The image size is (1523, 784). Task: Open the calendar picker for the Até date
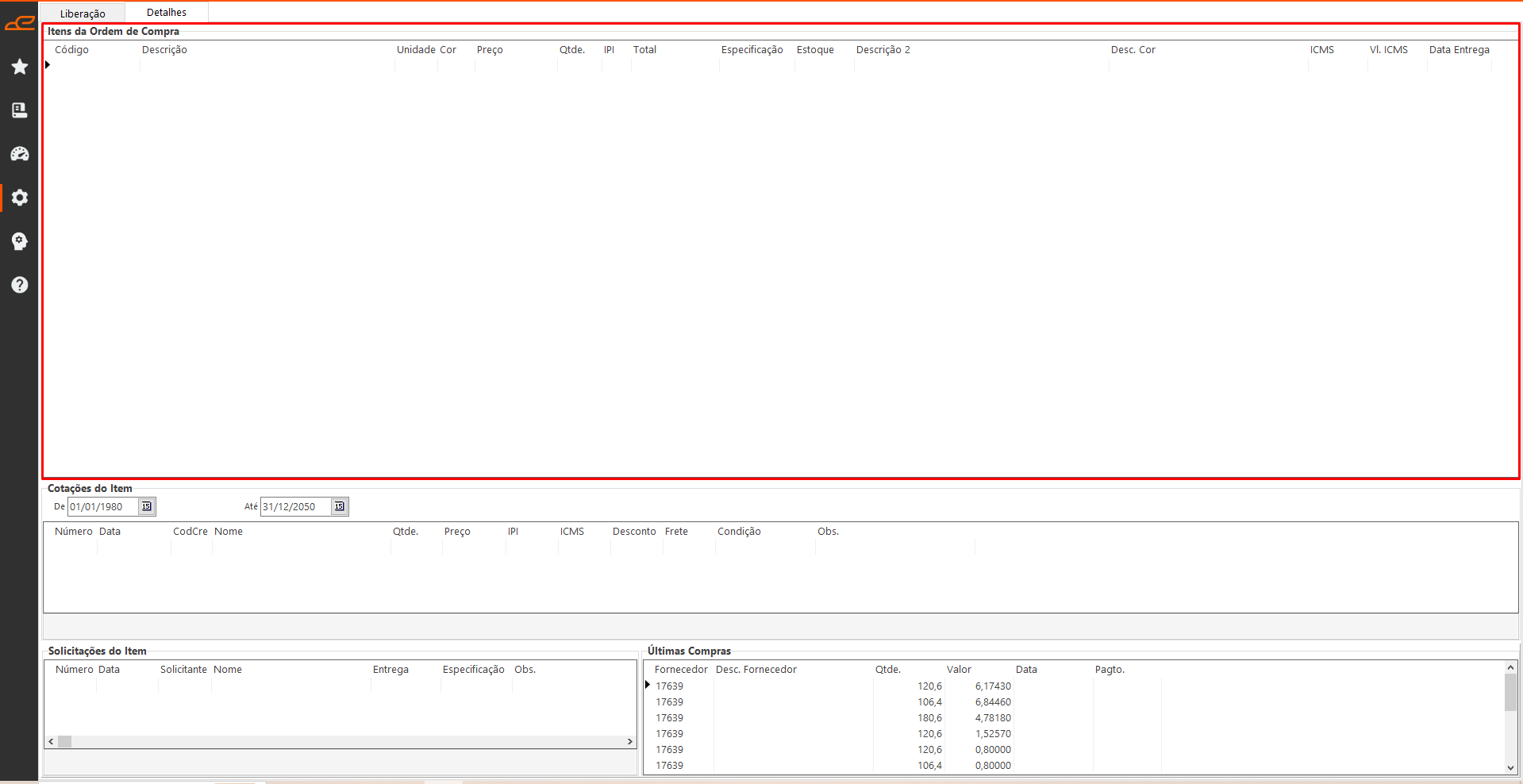pyautogui.click(x=339, y=506)
